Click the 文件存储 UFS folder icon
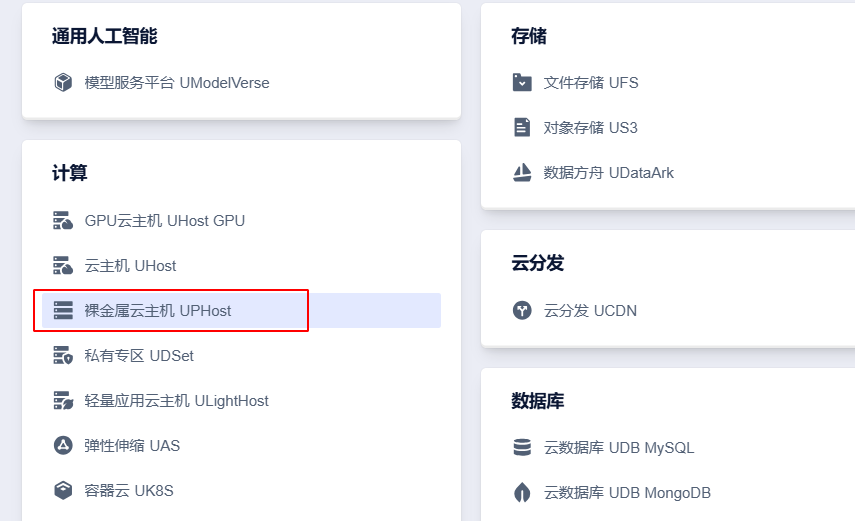 [522, 82]
